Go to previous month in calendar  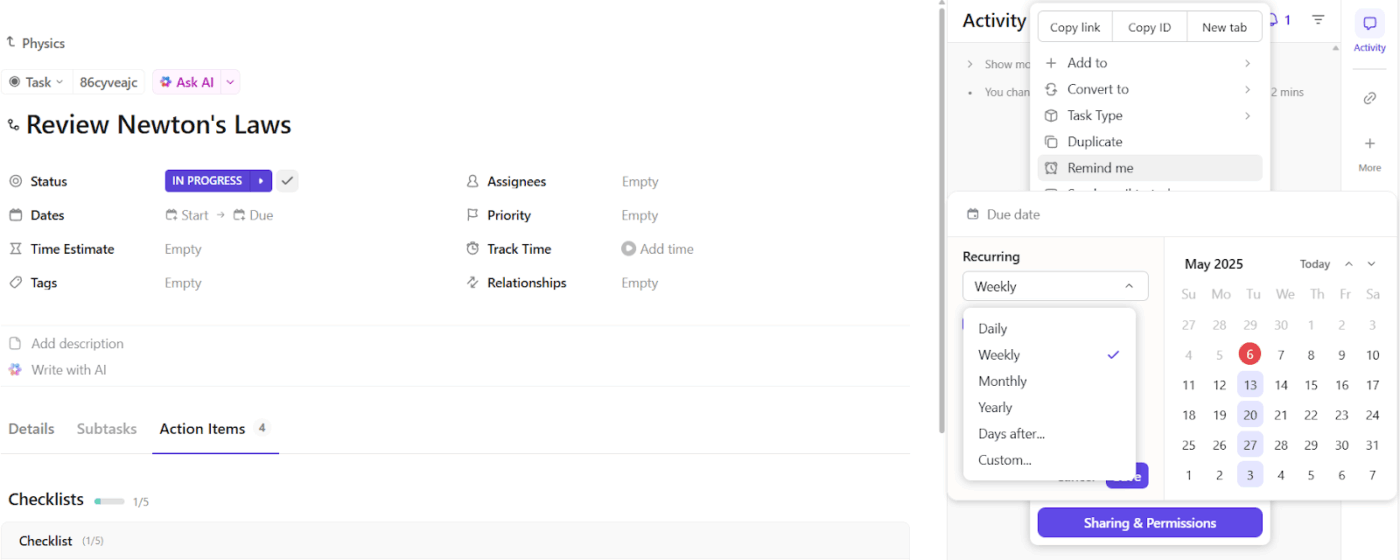[x=1348, y=264]
